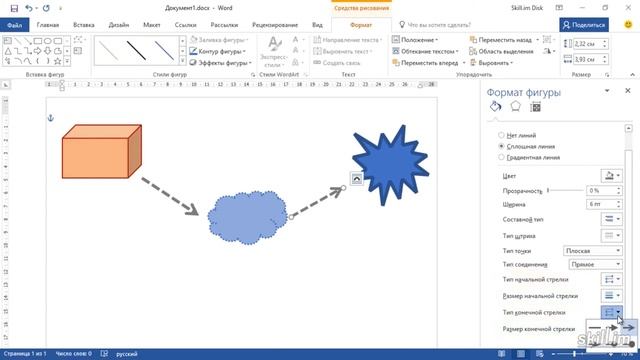640x360 pixels.
Task: Switch to Read Mode view in status bar
Action: point(502,354)
